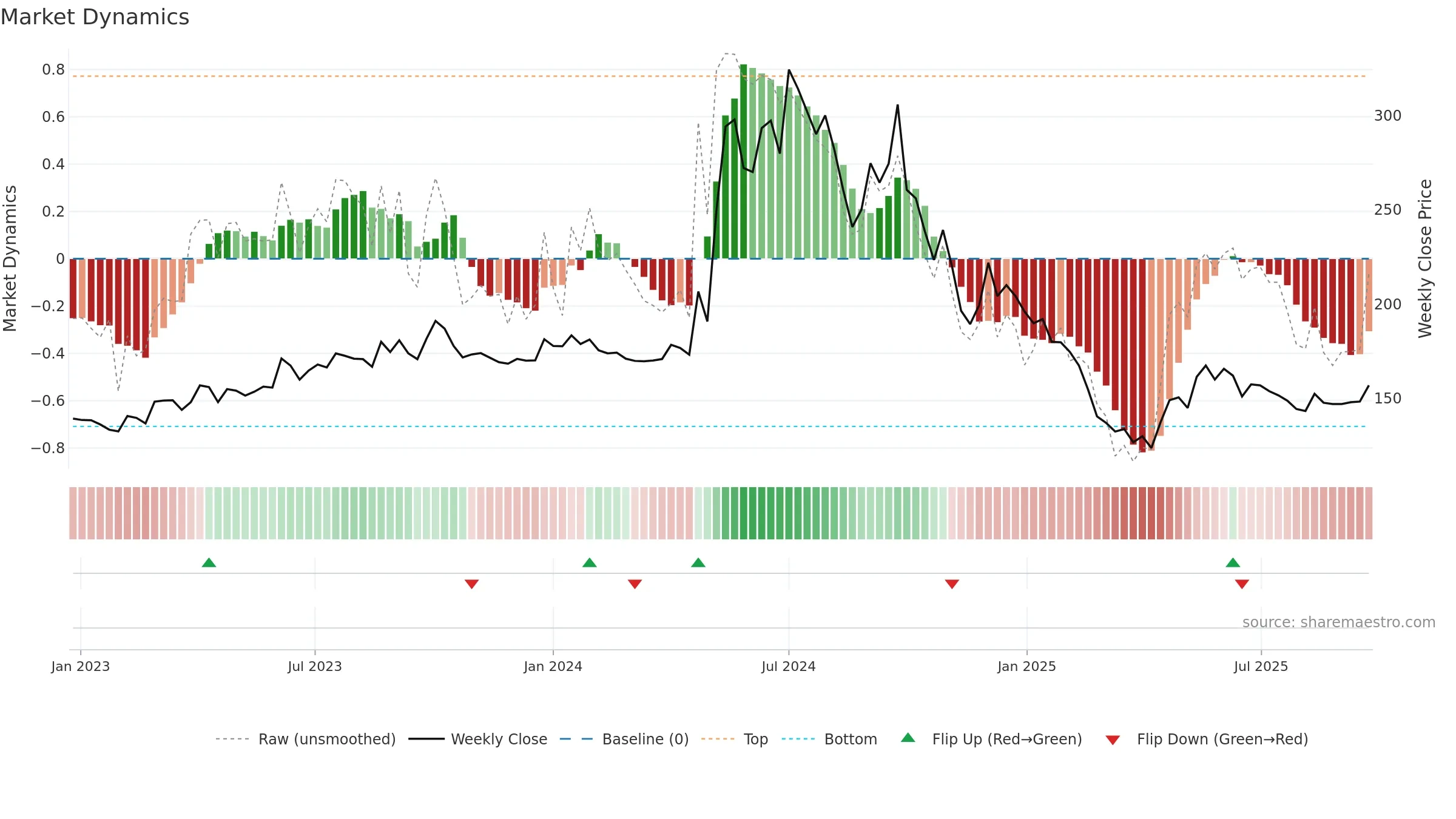This screenshot has height=819, width=1456.
Task: Click the 150 price axis value
Action: tap(1388, 399)
